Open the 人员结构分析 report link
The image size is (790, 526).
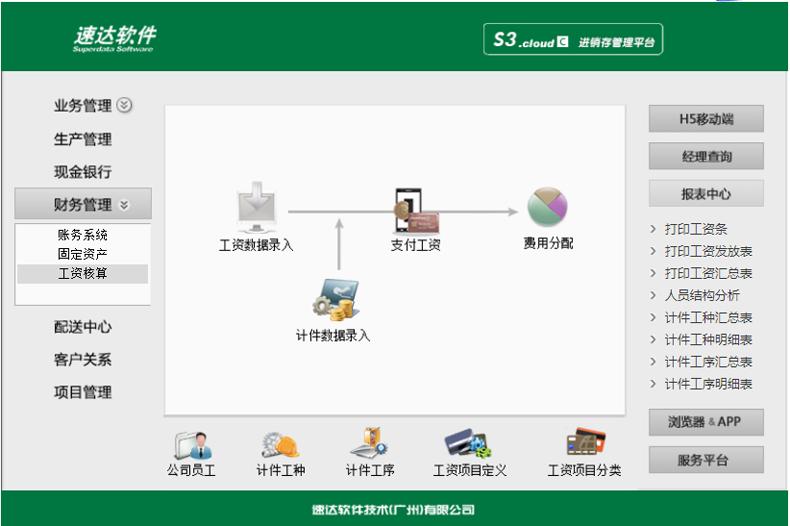[x=702, y=295]
